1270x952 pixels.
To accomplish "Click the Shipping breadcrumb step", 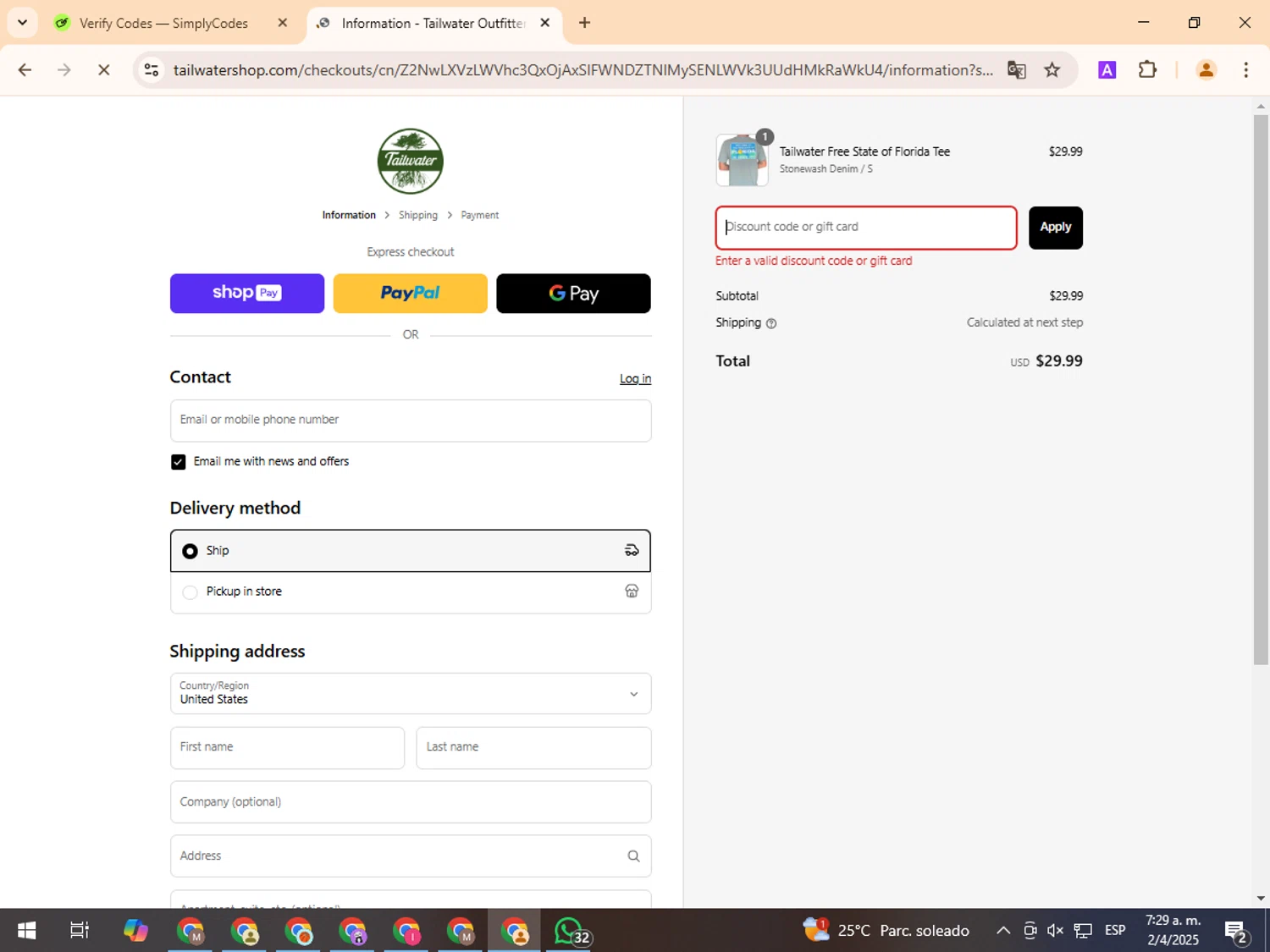I will coord(418,215).
